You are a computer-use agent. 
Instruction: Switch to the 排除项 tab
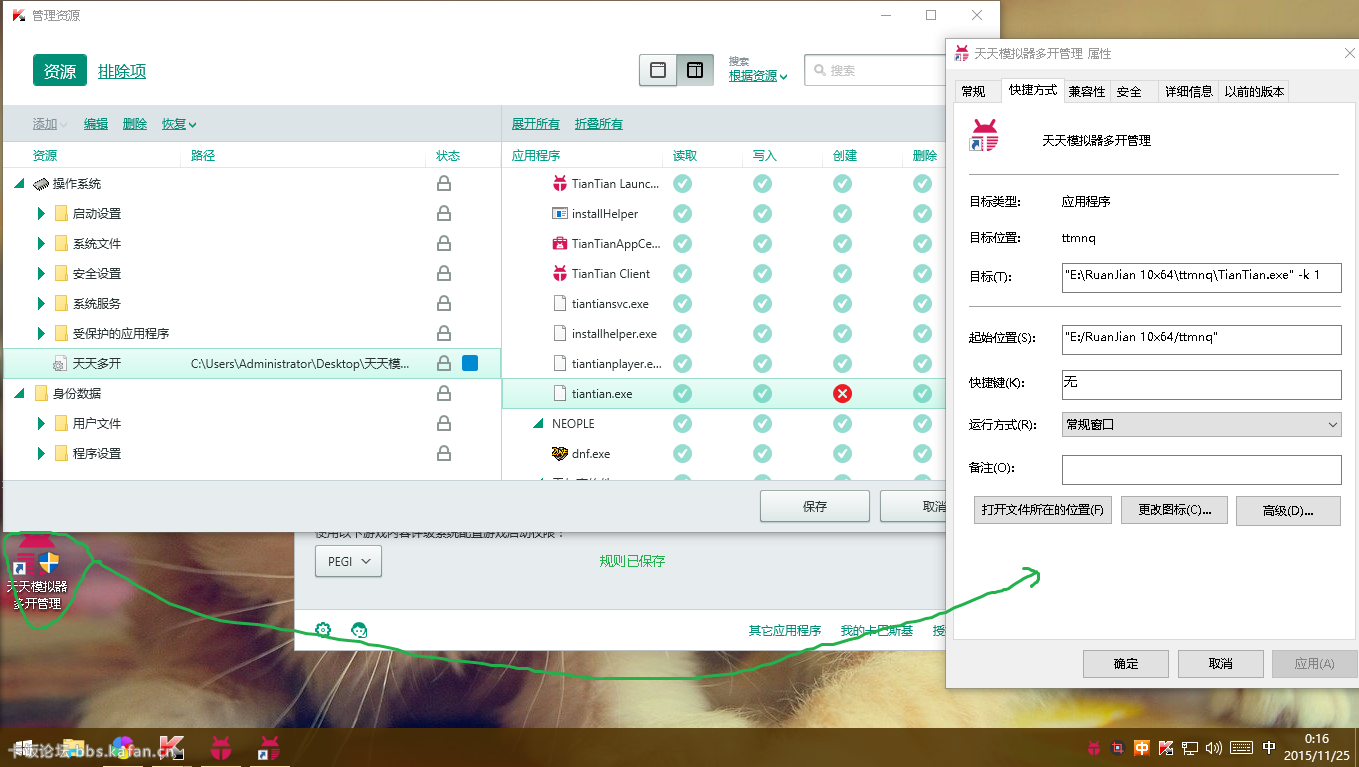[122, 71]
